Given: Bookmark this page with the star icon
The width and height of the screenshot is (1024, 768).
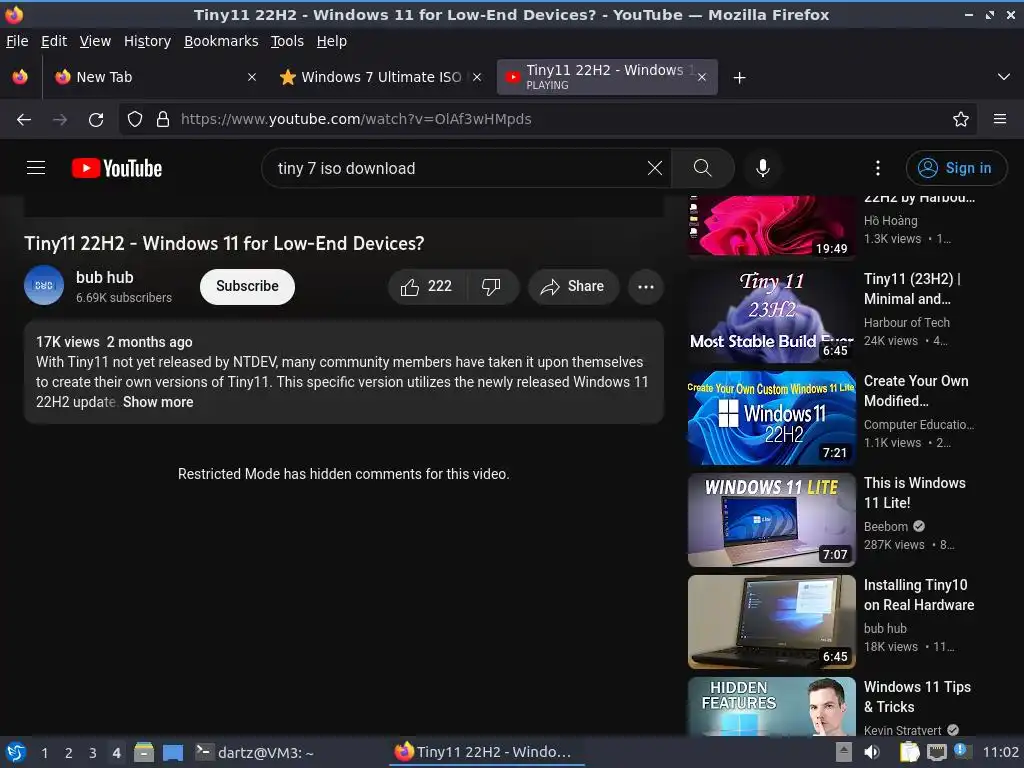Looking at the screenshot, I should (961, 120).
